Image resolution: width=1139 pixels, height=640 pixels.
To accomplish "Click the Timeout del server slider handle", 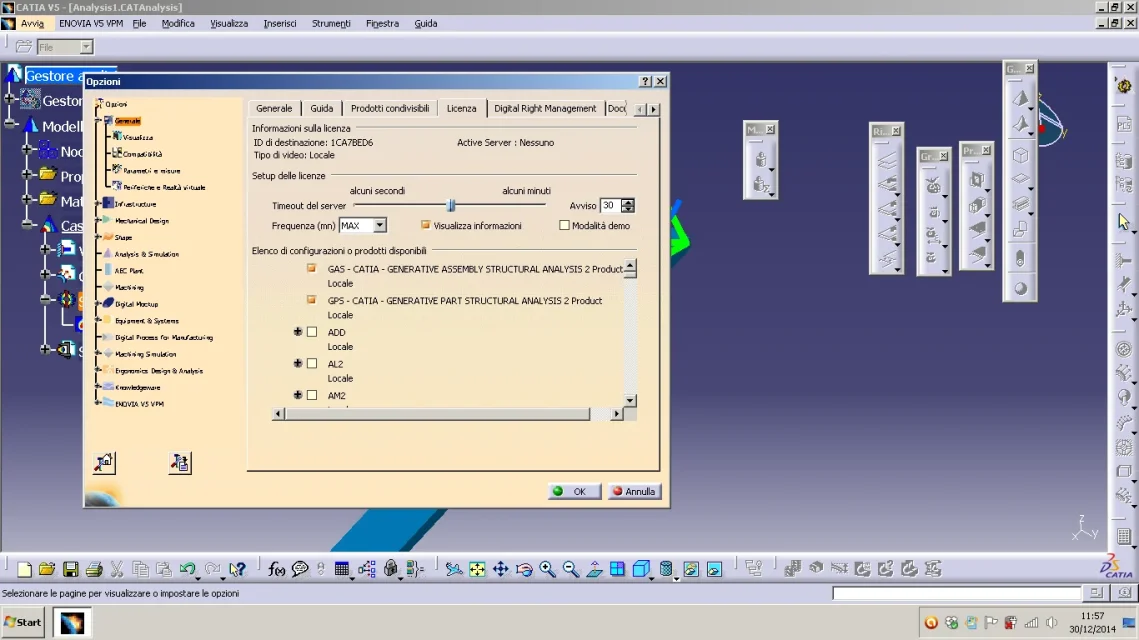I will click(x=450, y=206).
